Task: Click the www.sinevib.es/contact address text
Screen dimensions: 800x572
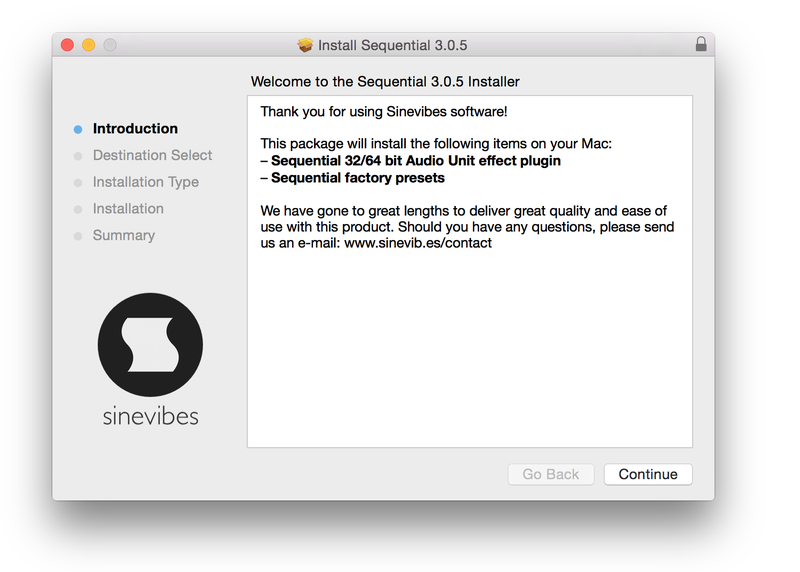Action: click(x=418, y=243)
